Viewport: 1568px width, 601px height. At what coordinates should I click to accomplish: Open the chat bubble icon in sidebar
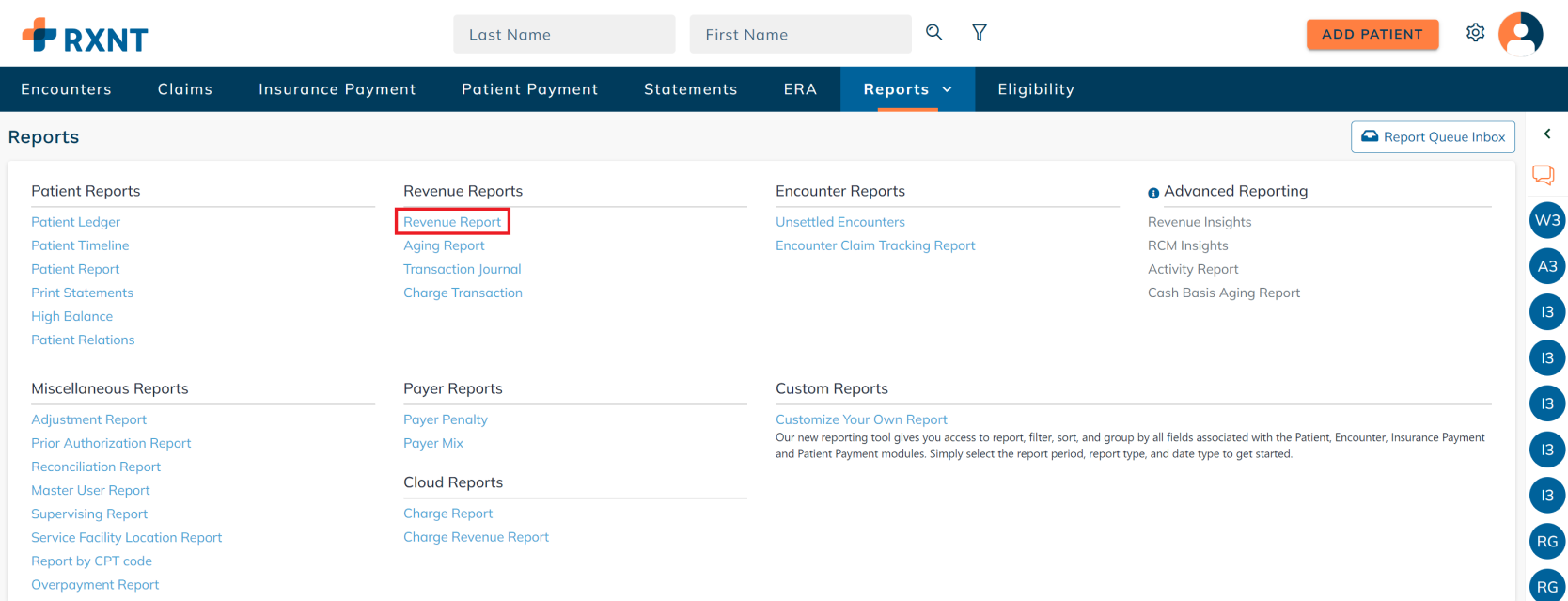tap(1544, 175)
